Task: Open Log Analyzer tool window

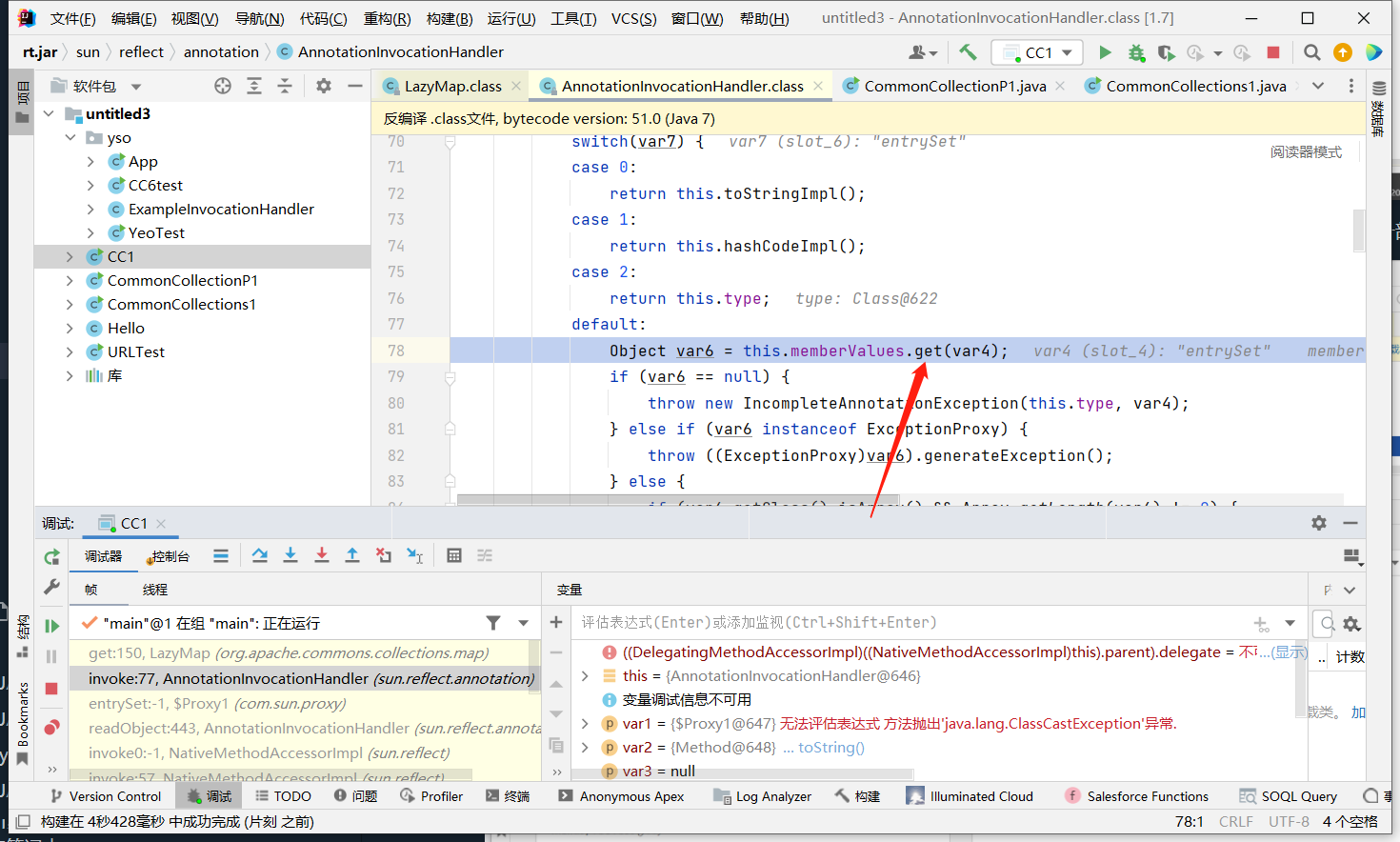Action: (764, 796)
